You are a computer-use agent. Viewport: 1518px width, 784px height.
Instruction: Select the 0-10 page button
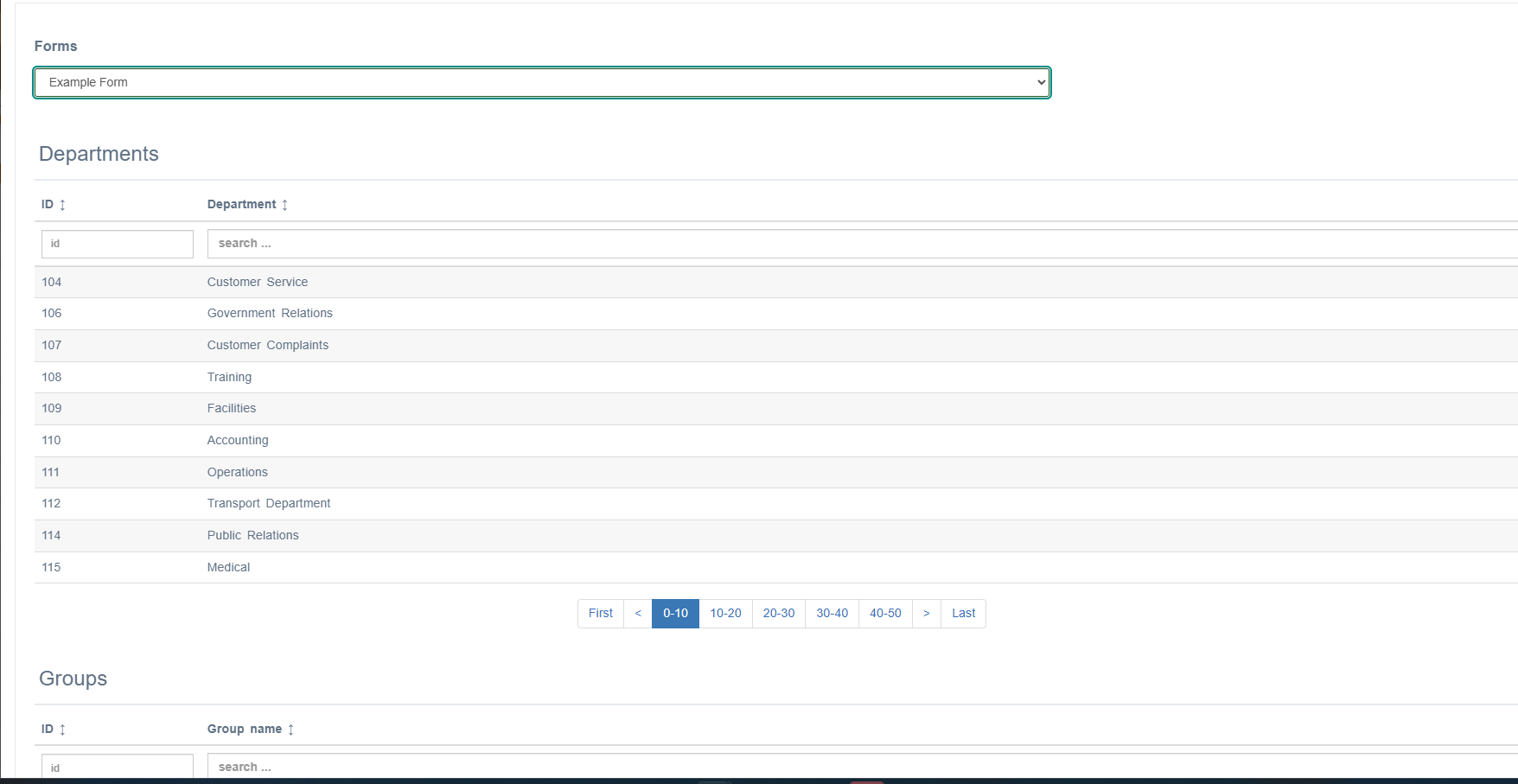pos(675,614)
